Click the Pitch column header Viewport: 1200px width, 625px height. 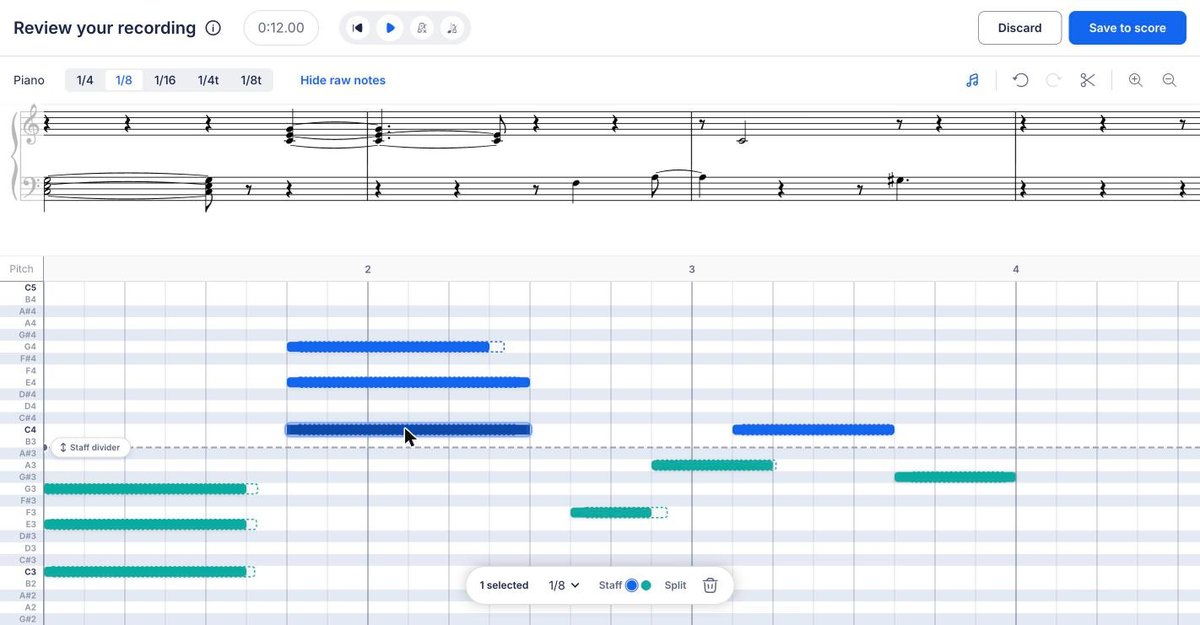pos(21,269)
